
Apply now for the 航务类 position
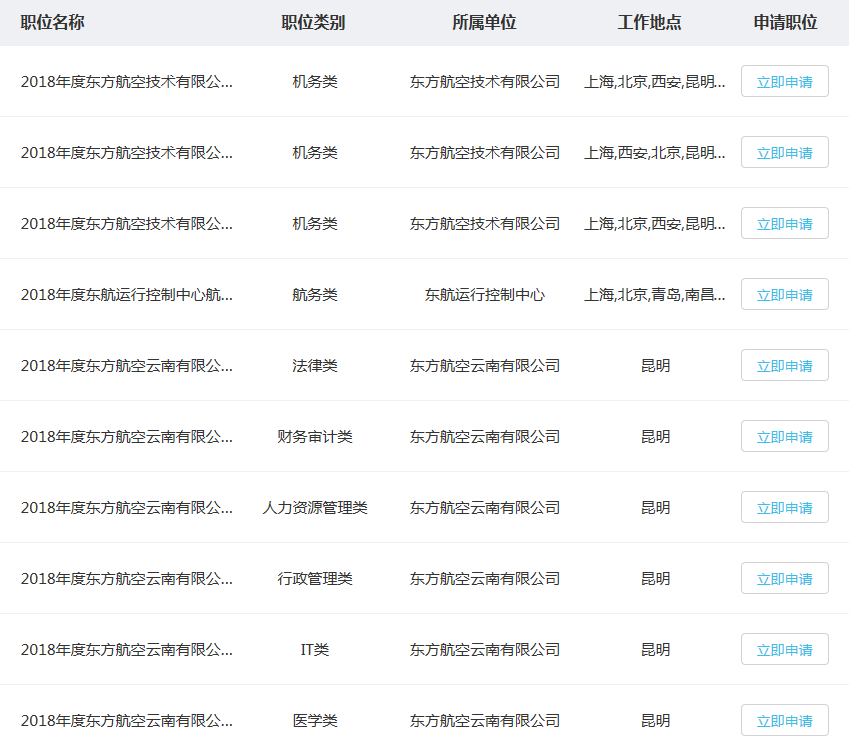click(784, 295)
